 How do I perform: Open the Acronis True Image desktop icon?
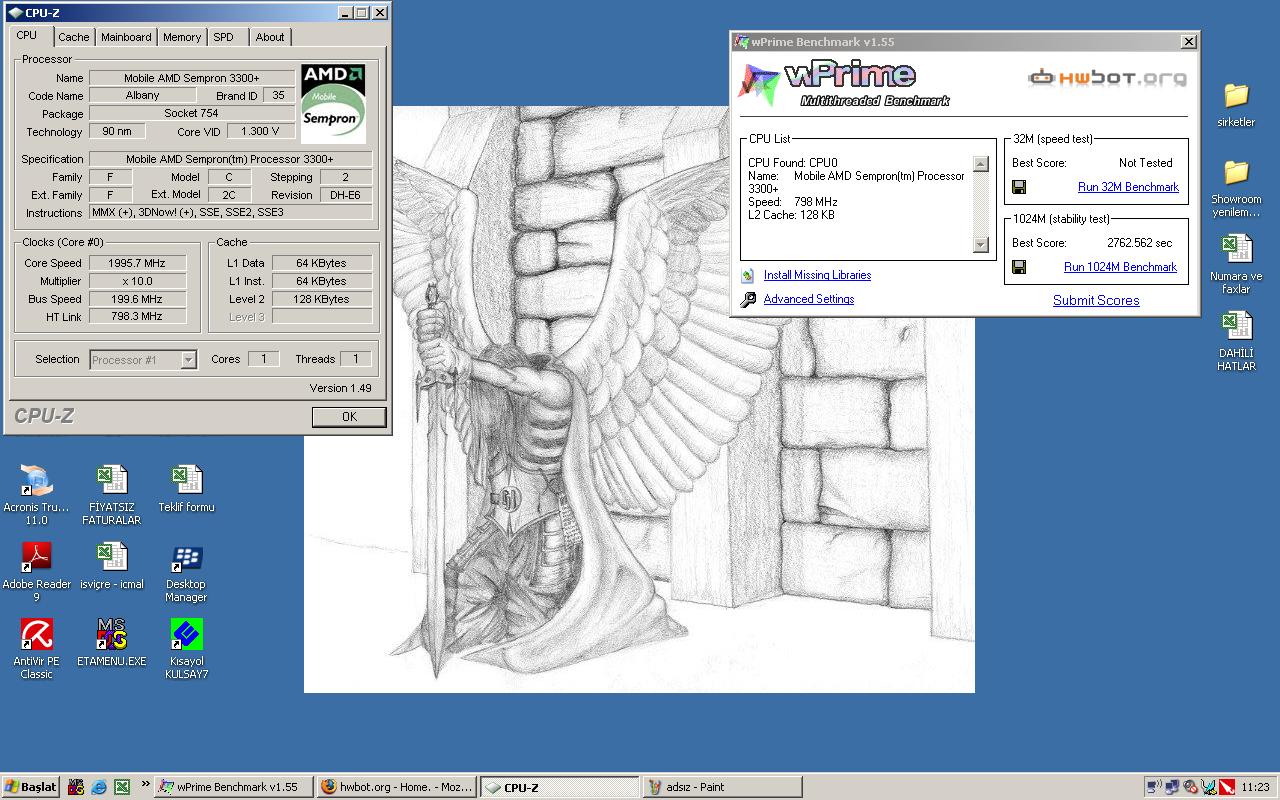(37, 481)
